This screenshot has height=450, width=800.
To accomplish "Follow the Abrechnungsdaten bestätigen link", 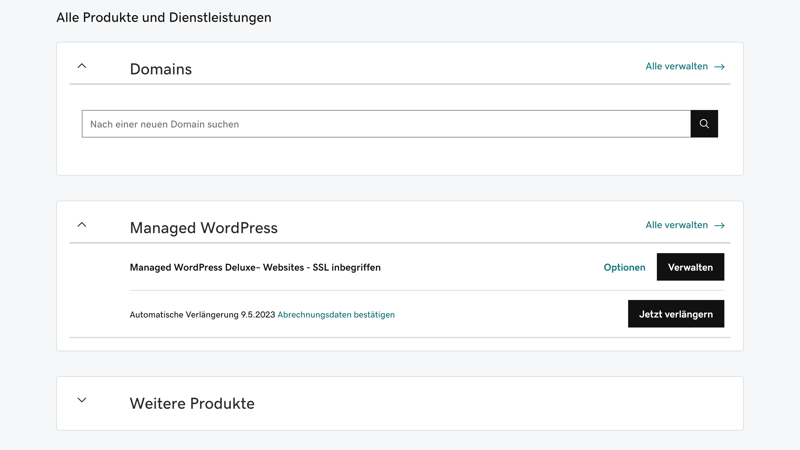I will click(x=336, y=315).
